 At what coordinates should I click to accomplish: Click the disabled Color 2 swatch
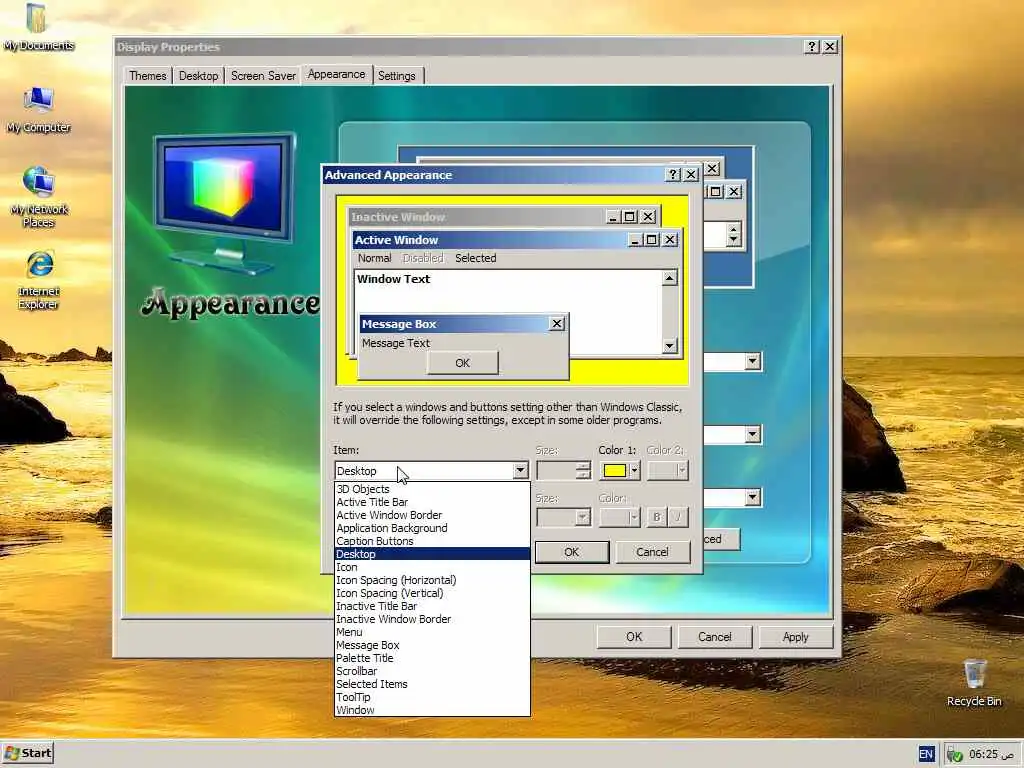pyautogui.click(x=667, y=470)
